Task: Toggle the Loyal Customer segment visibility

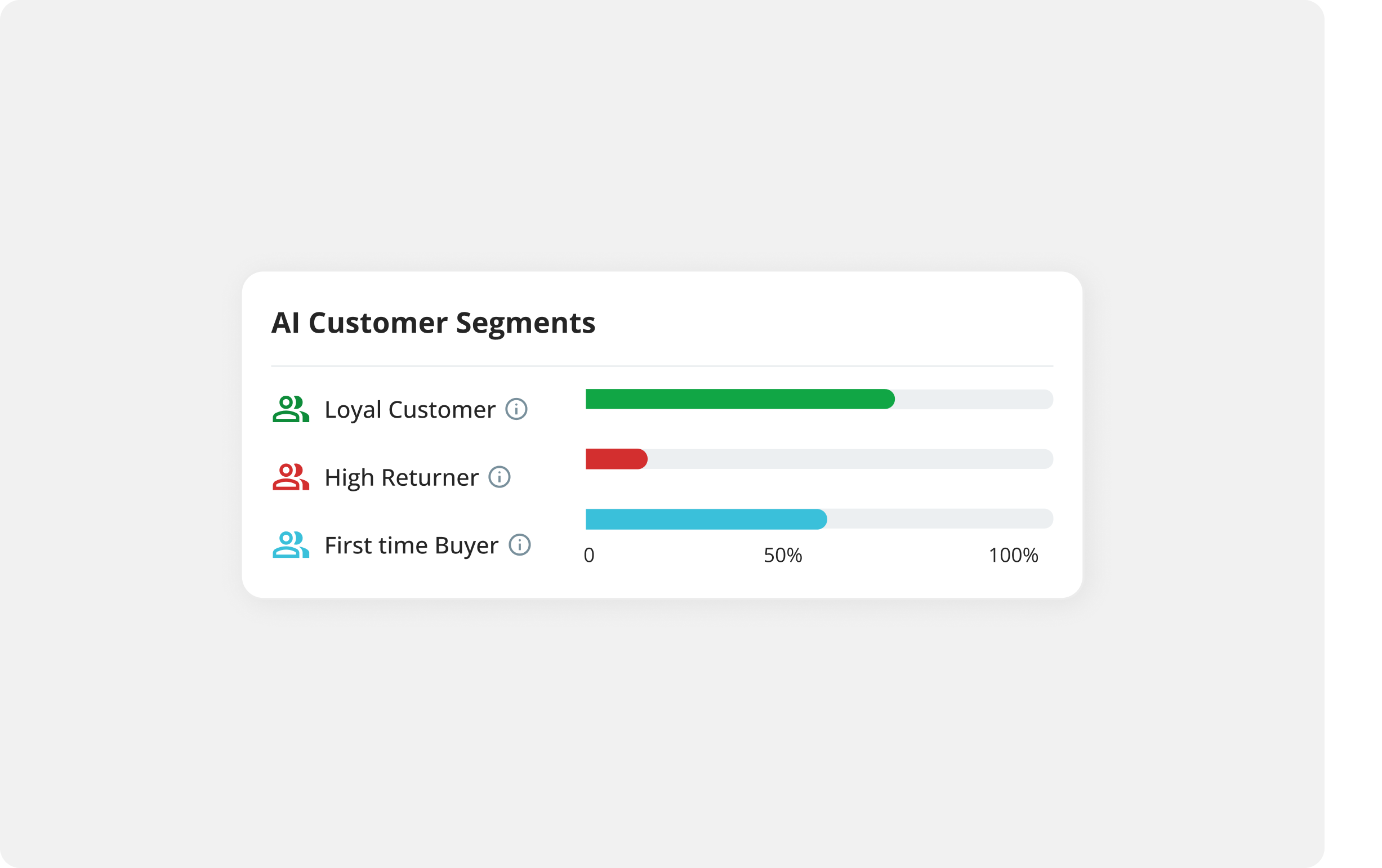Action: pyautogui.click(x=291, y=410)
